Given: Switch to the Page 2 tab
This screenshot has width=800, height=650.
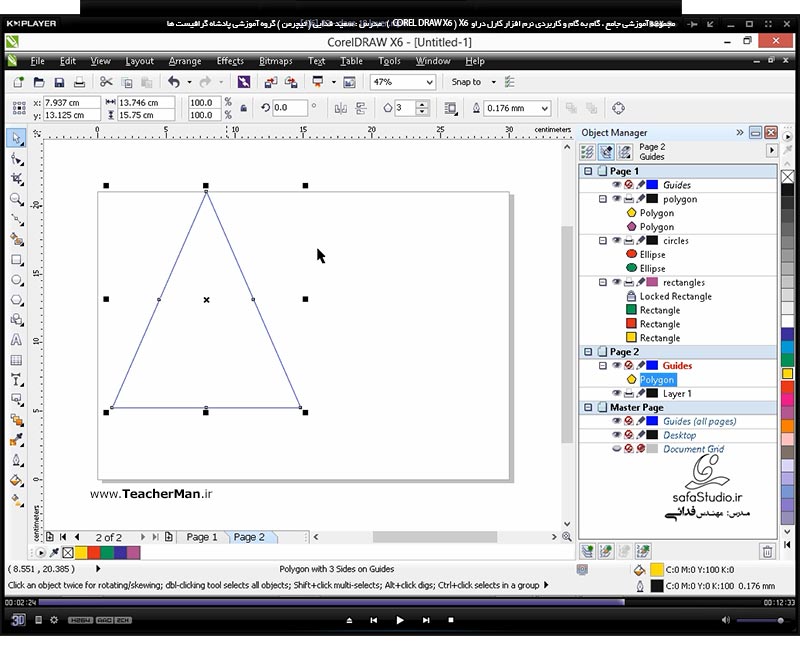Looking at the screenshot, I should [x=249, y=537].
